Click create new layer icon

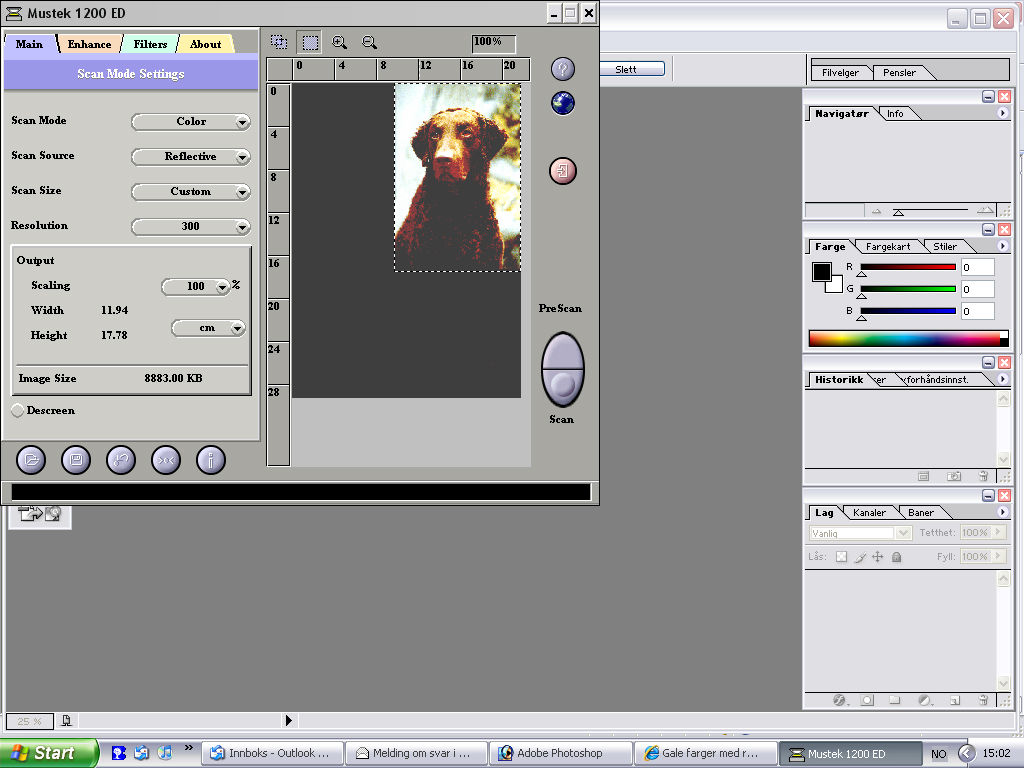coord(955,700)
